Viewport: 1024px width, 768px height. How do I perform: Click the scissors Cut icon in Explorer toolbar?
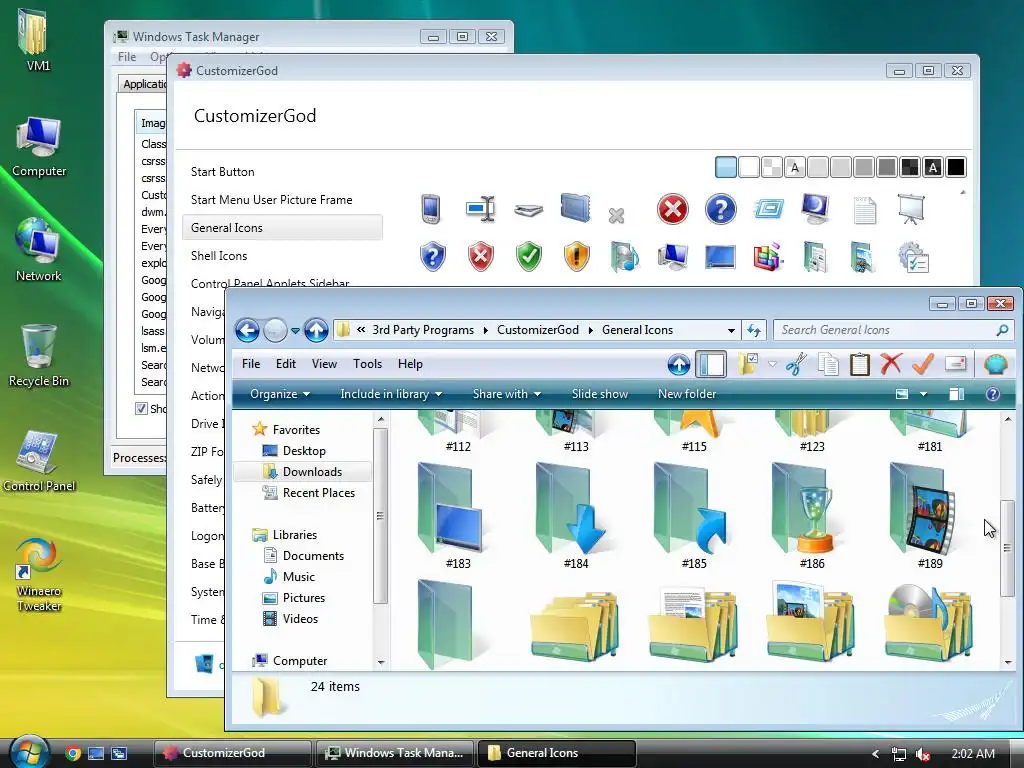tap(797, 364)
